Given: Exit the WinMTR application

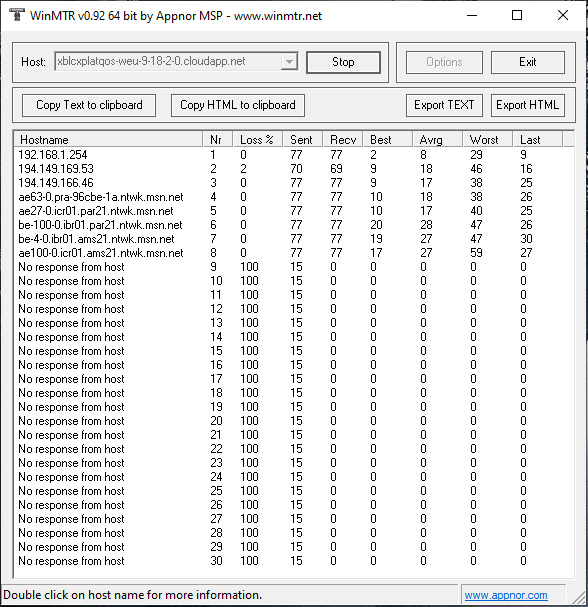Looking at the screenshot, I should [x=528, y=62].
